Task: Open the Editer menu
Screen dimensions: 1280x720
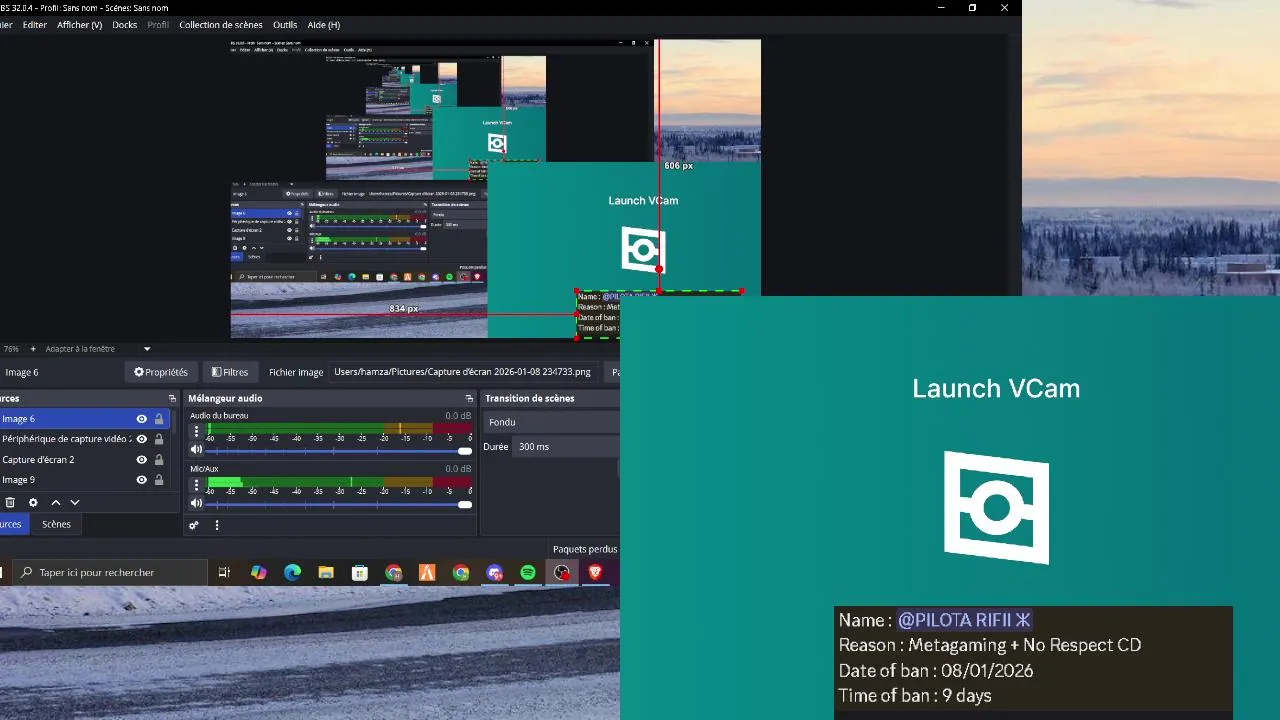Action: 35,25
